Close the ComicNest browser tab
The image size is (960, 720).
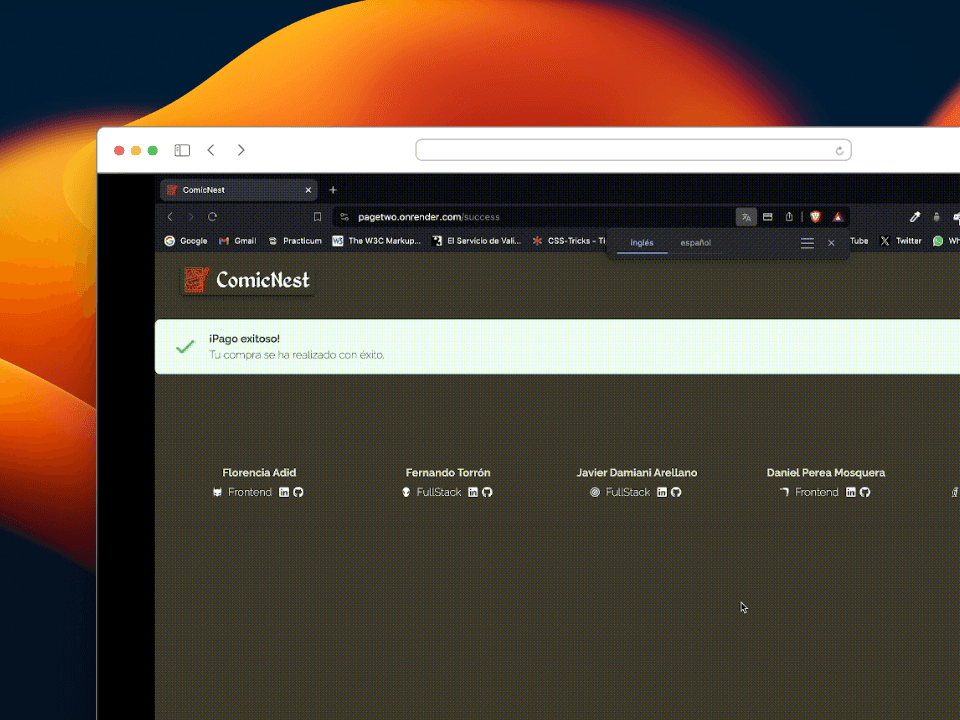click(308, 190)
